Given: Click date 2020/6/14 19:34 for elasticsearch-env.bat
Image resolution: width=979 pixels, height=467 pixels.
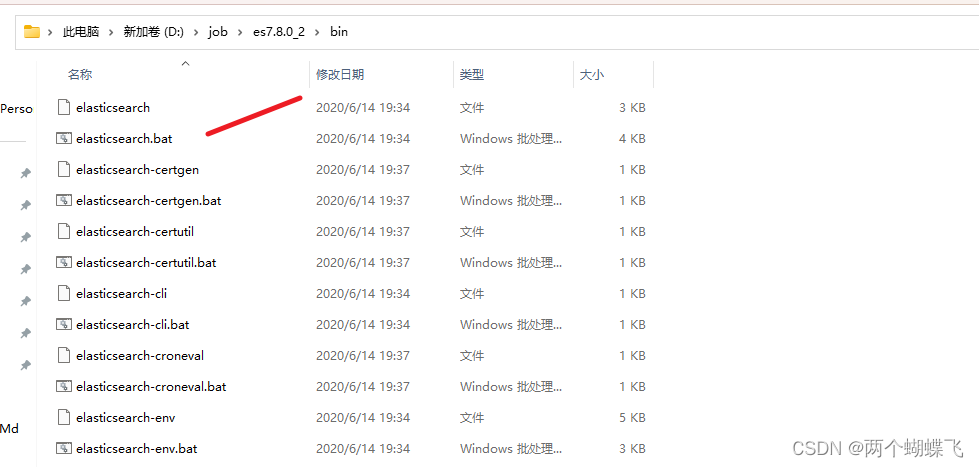Looking at the screenshot, I should pyautogui.click(x=363, y=448).
